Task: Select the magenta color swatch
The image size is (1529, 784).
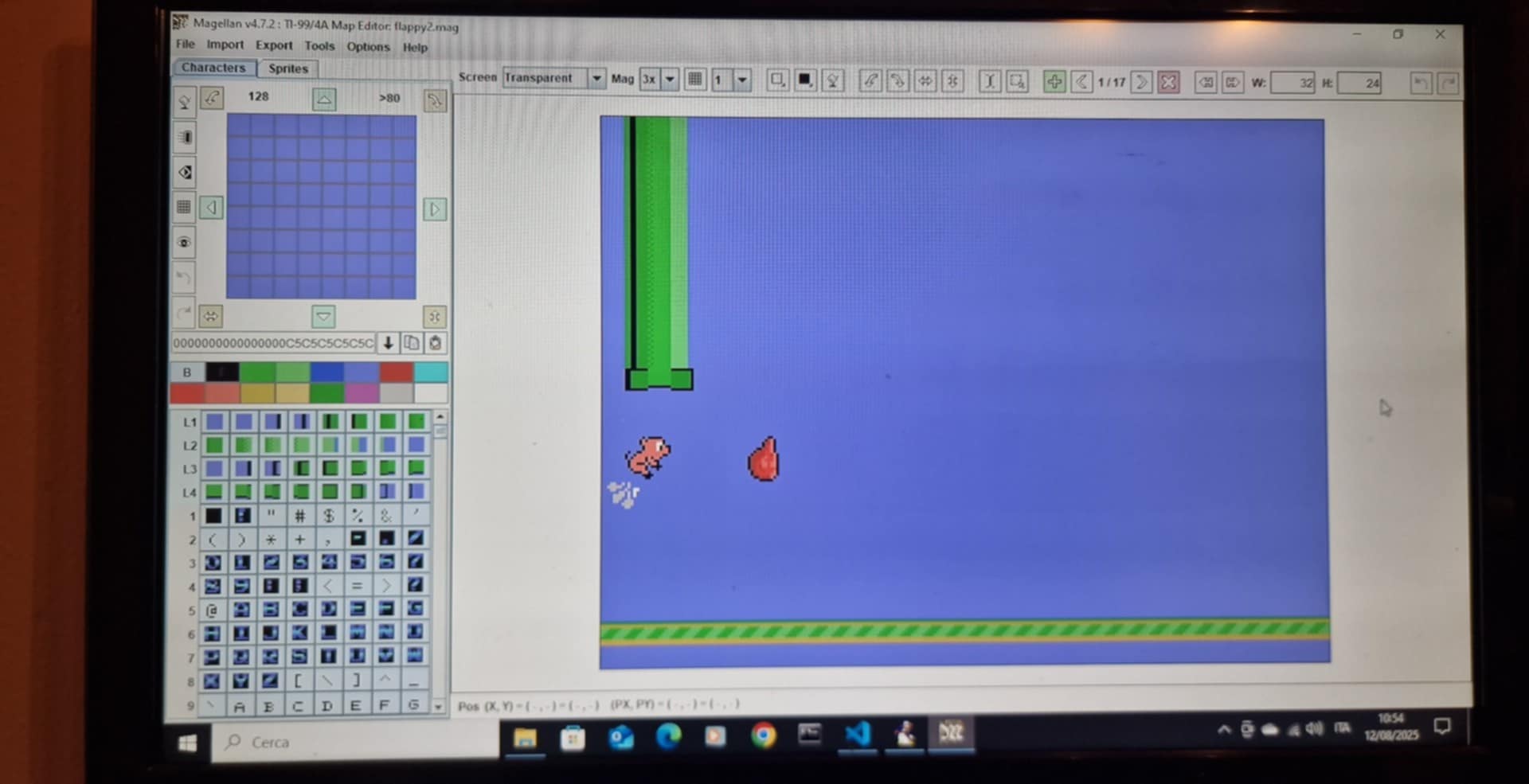Action: point(362,393)
